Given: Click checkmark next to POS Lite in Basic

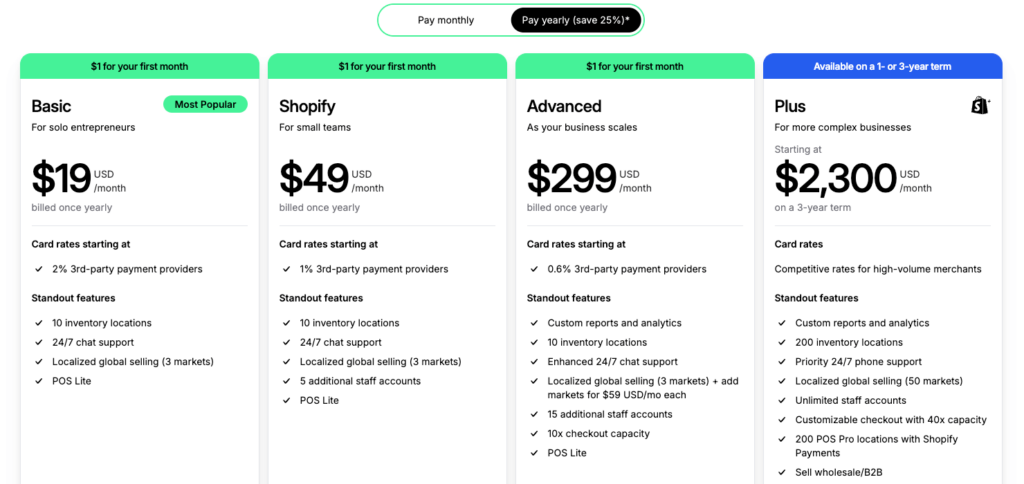Looking at the screenshot, I should (39, 381).
